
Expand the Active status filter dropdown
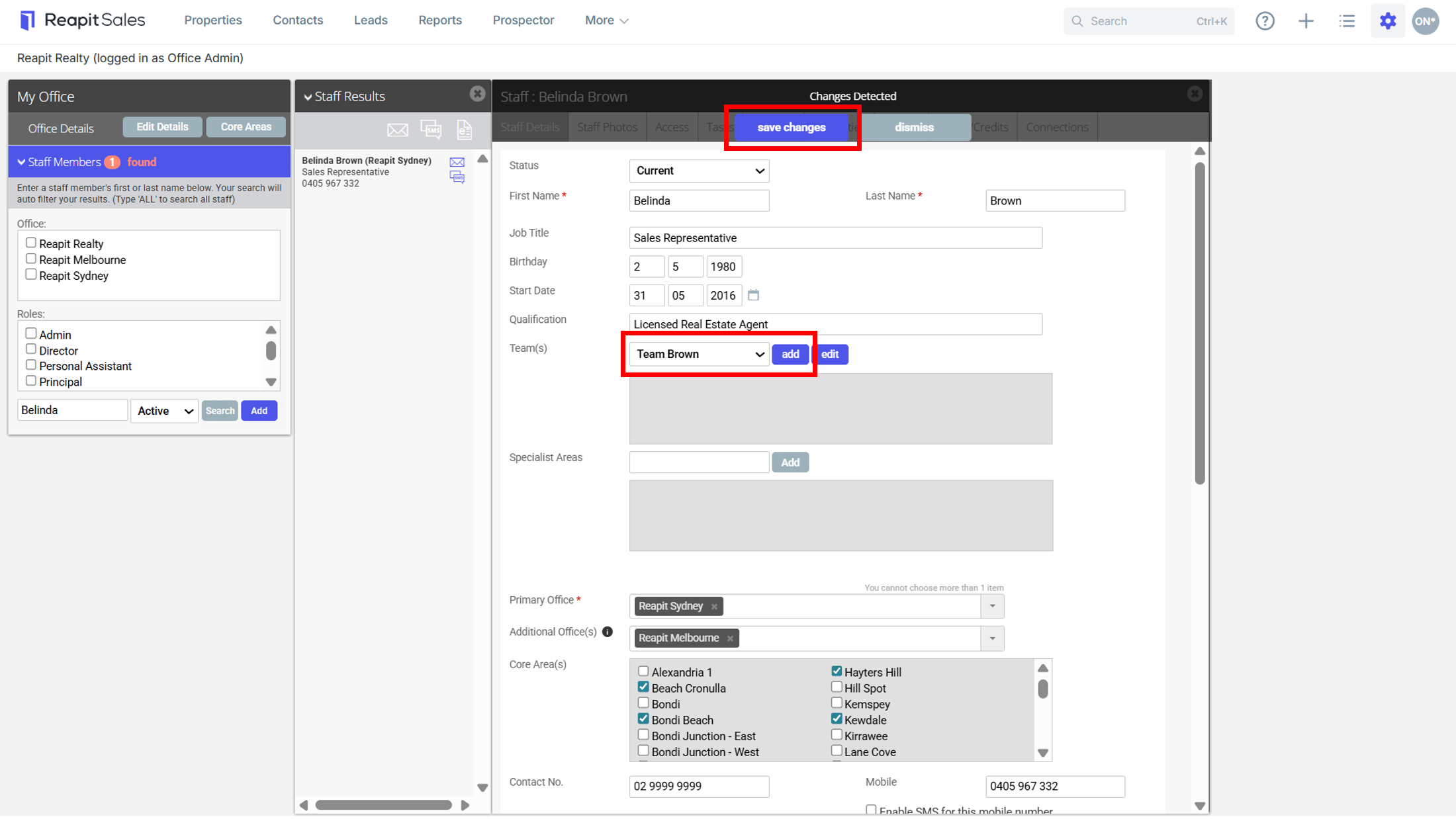click(164, 411)
